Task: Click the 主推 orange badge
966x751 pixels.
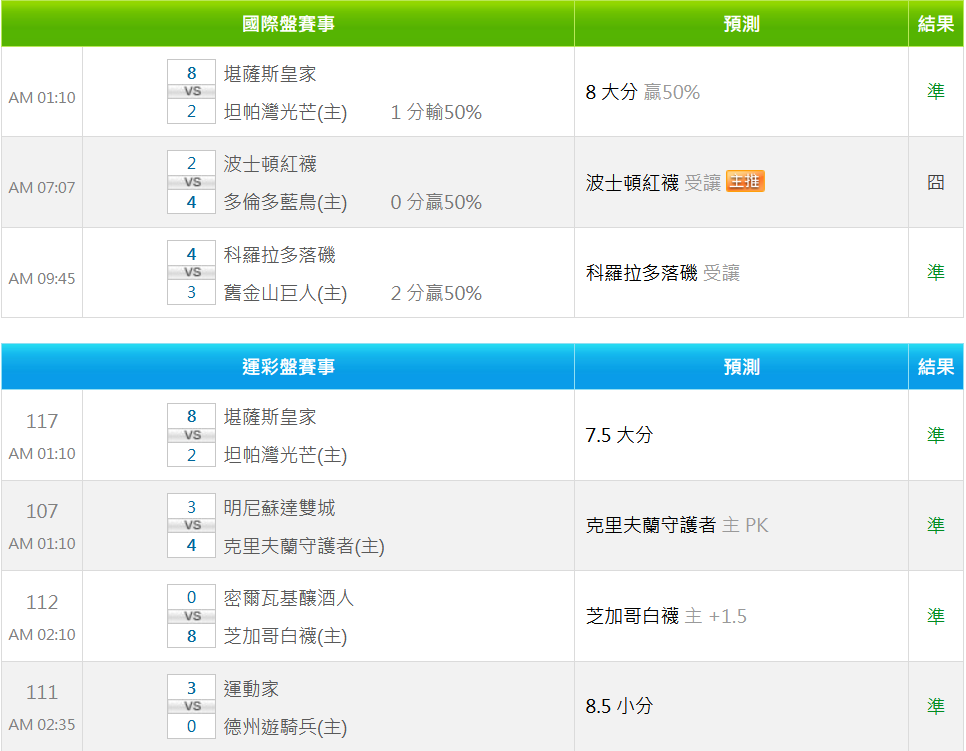Action: [745, 181]
